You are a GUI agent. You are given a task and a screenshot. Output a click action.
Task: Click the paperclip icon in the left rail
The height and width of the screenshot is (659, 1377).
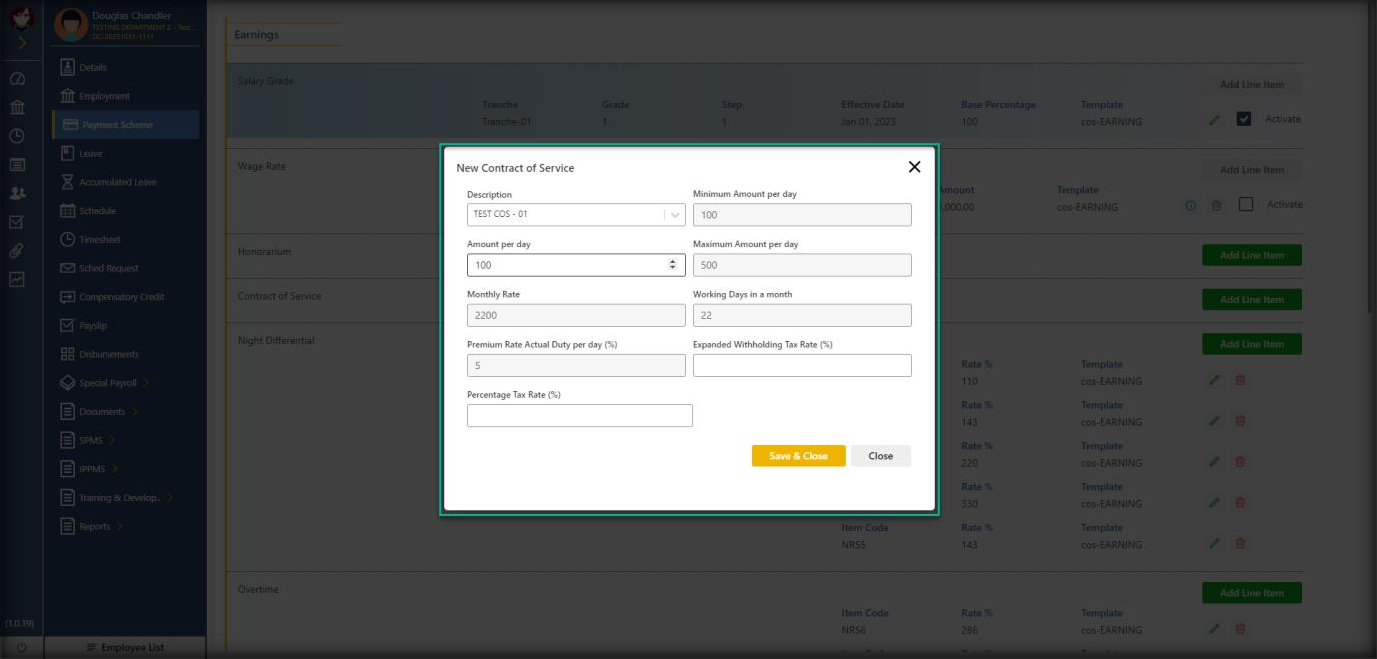click(17, 251)
